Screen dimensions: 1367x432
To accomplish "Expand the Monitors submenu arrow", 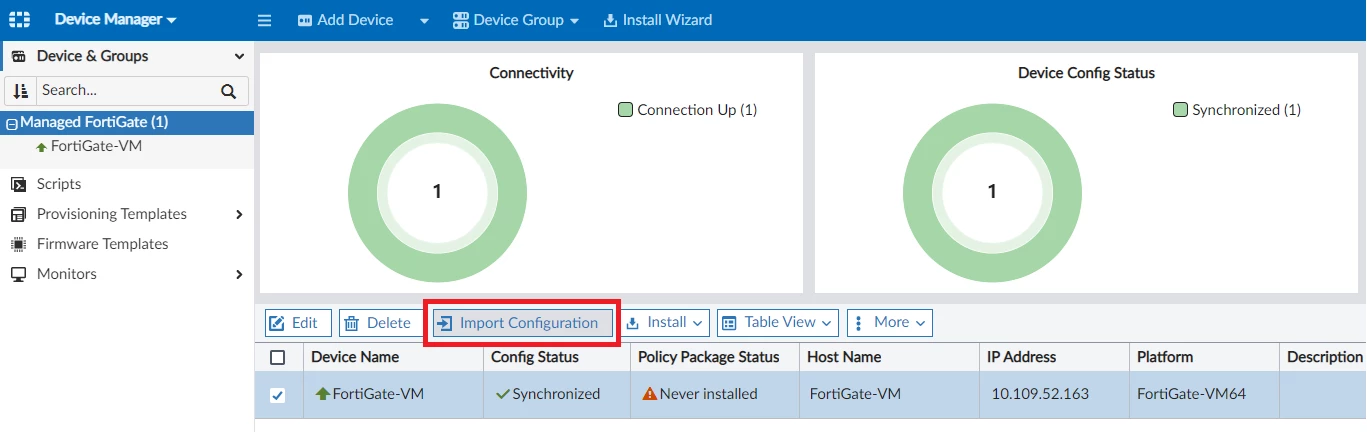I will pos(239,274).
